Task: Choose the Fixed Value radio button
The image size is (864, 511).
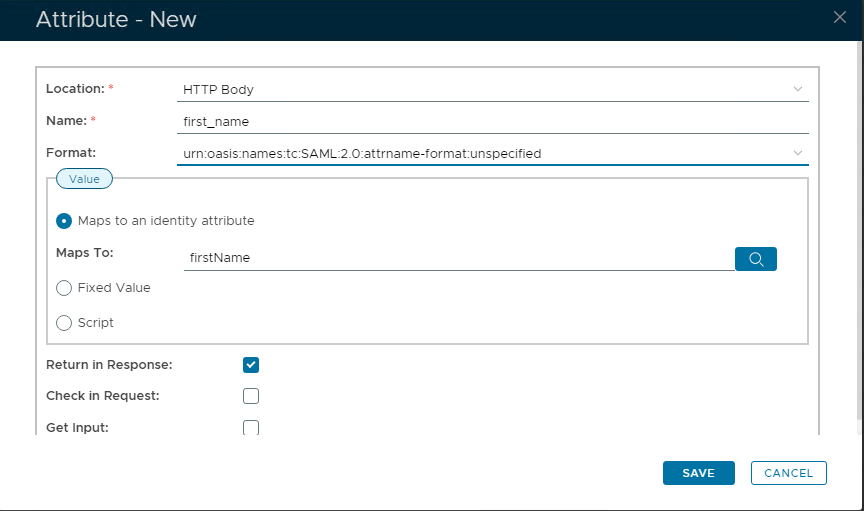Action: coord(64,288)
